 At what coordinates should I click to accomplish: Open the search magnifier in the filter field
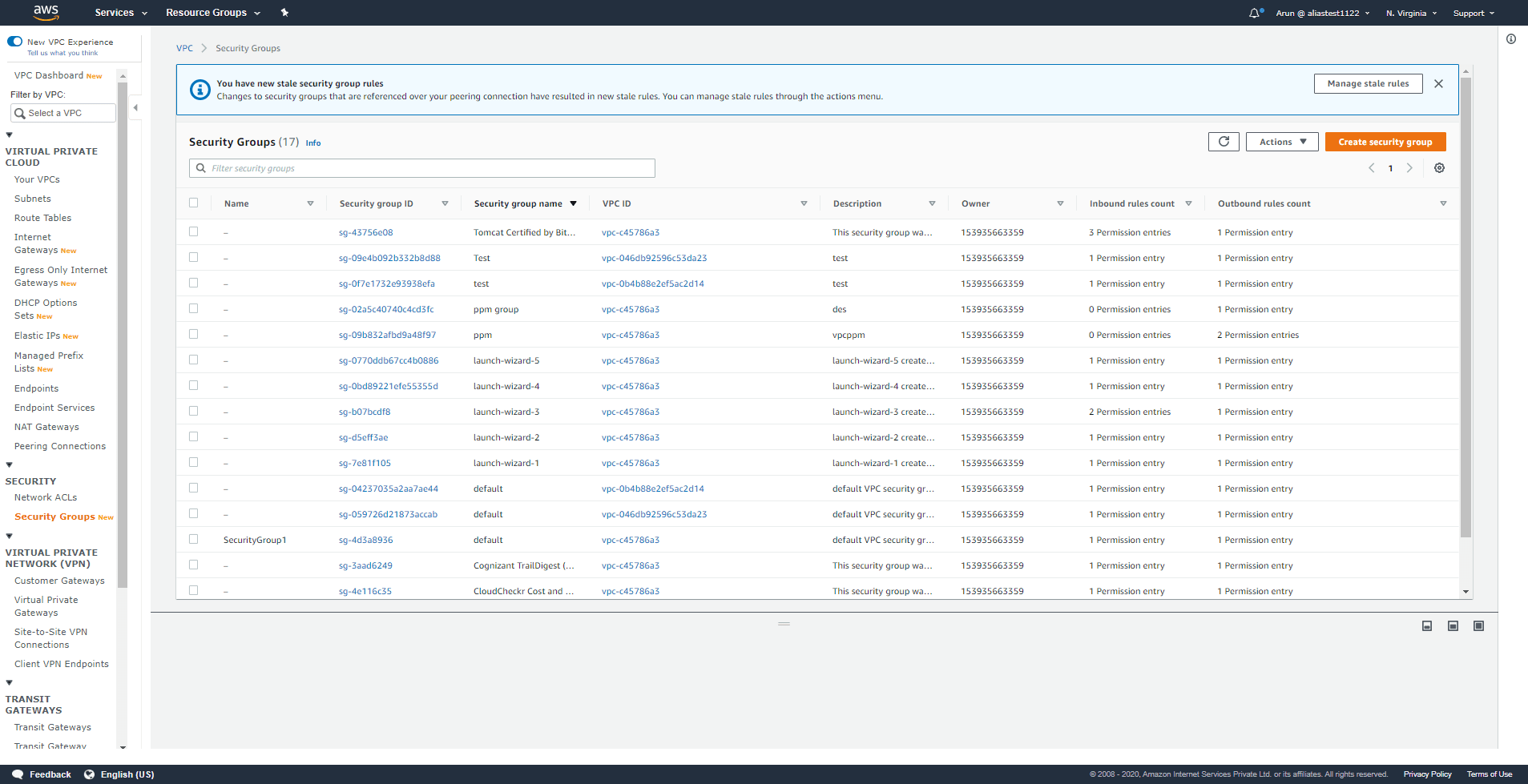coord(200,168)
